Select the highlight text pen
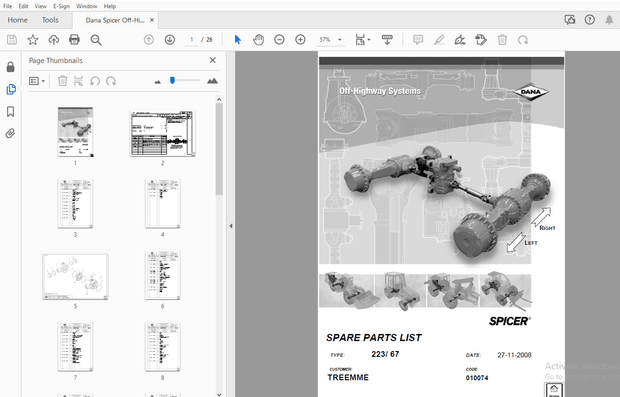The height and width of the screenshot is (397, 620). coord(439,40)
